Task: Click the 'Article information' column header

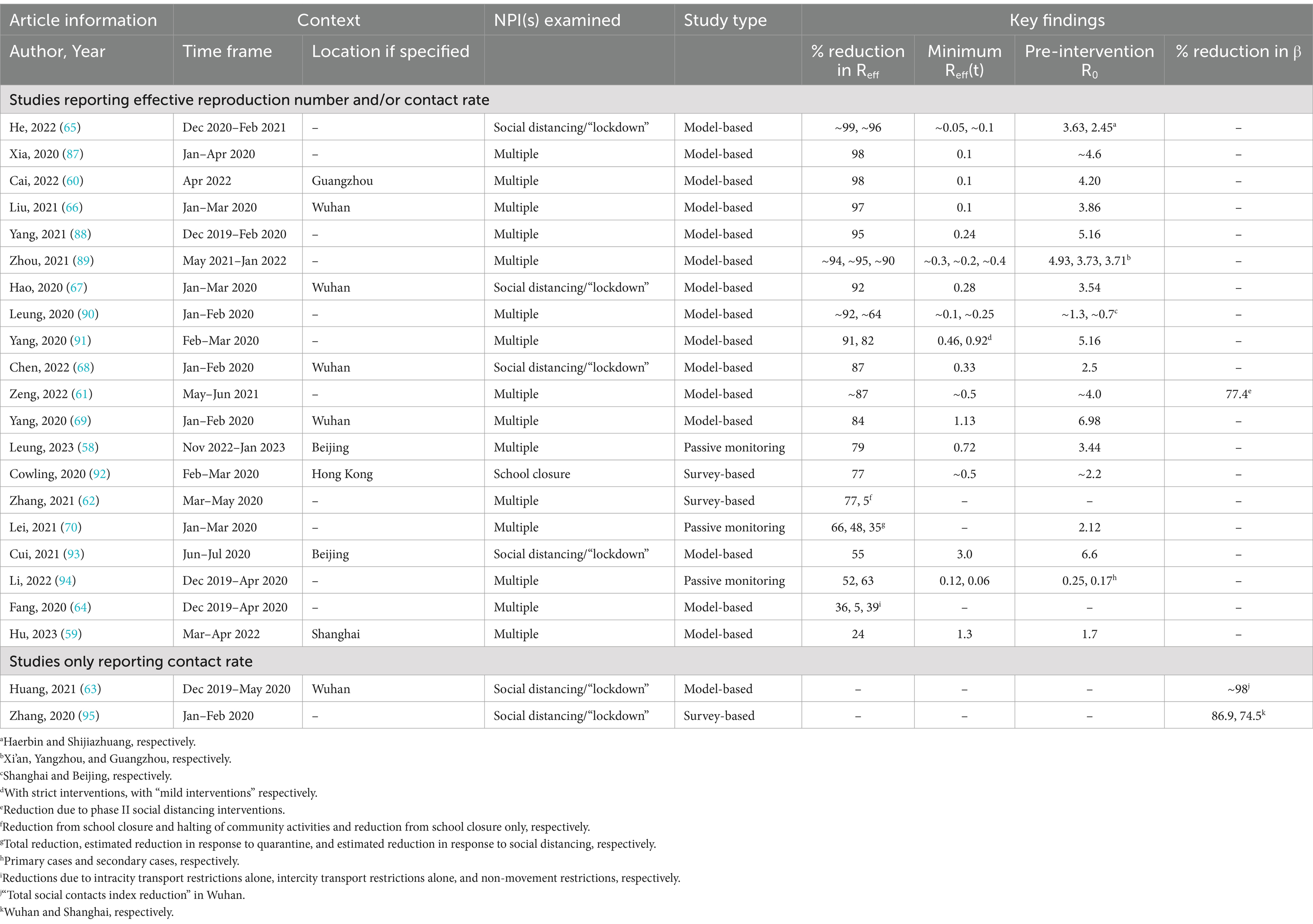Action: [x=83, y=20]
